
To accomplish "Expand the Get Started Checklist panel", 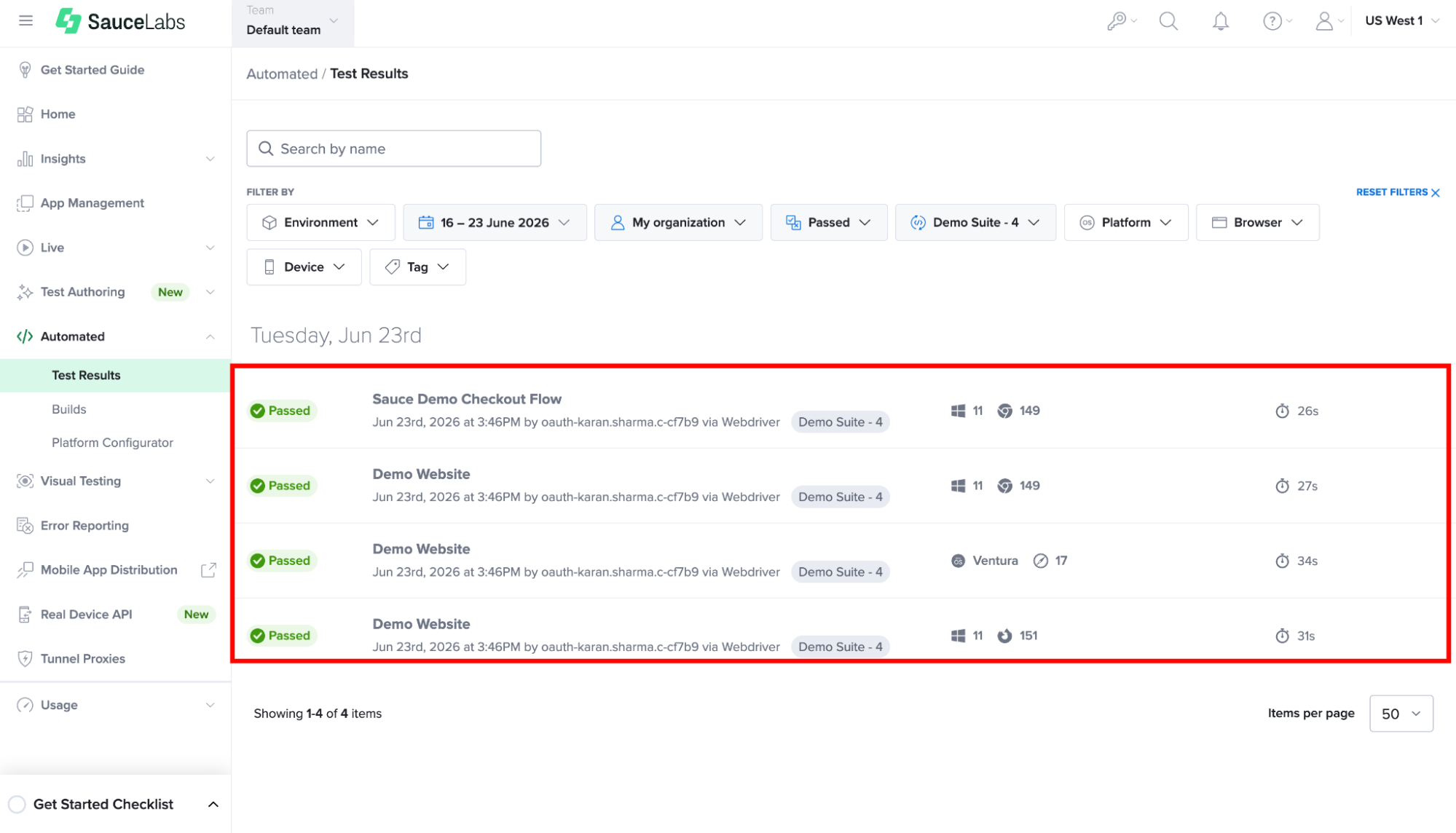I will pyautogui.click(x=213, y=805).
